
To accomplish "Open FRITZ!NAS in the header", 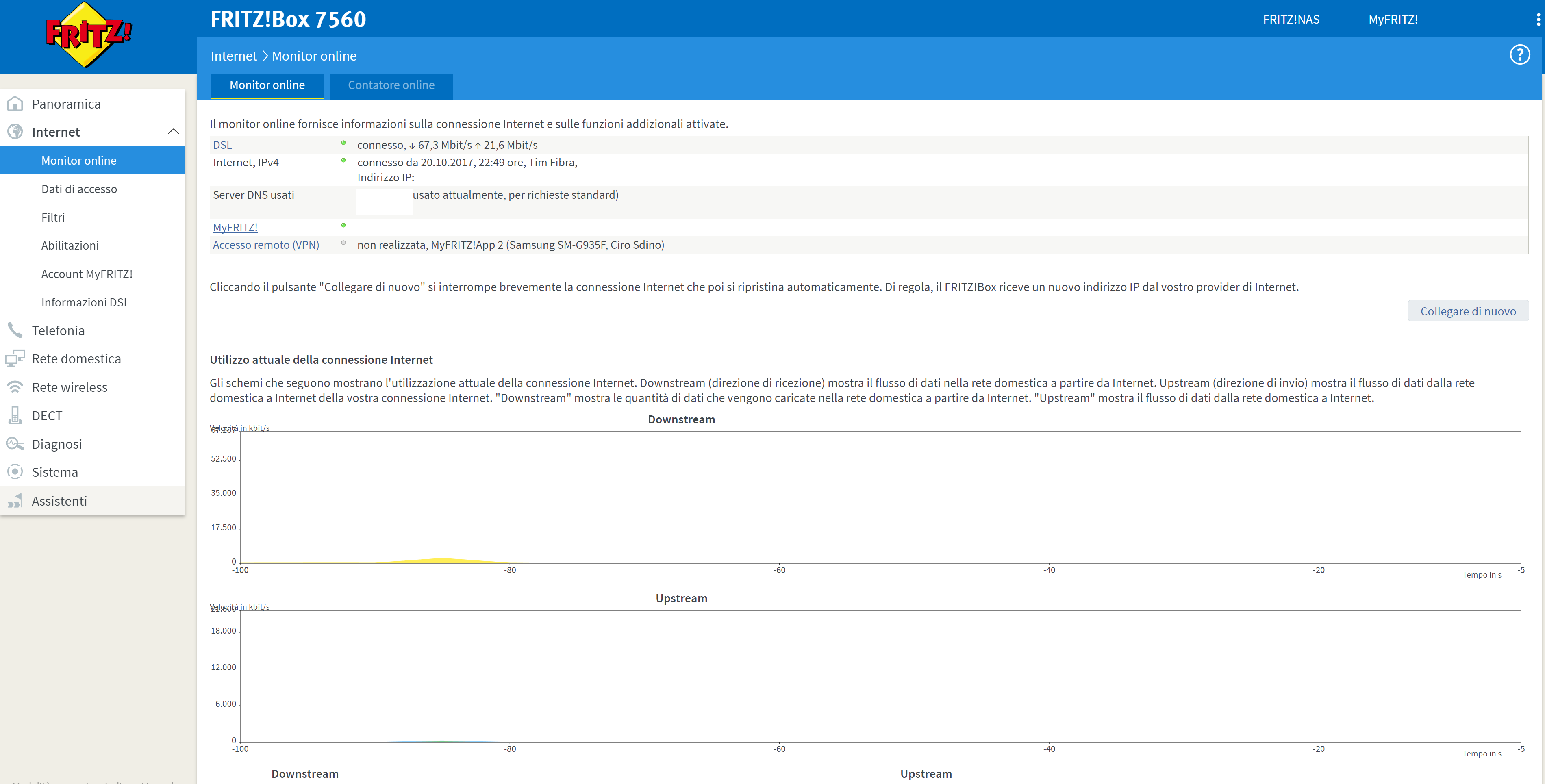I will coord(1291,19).
